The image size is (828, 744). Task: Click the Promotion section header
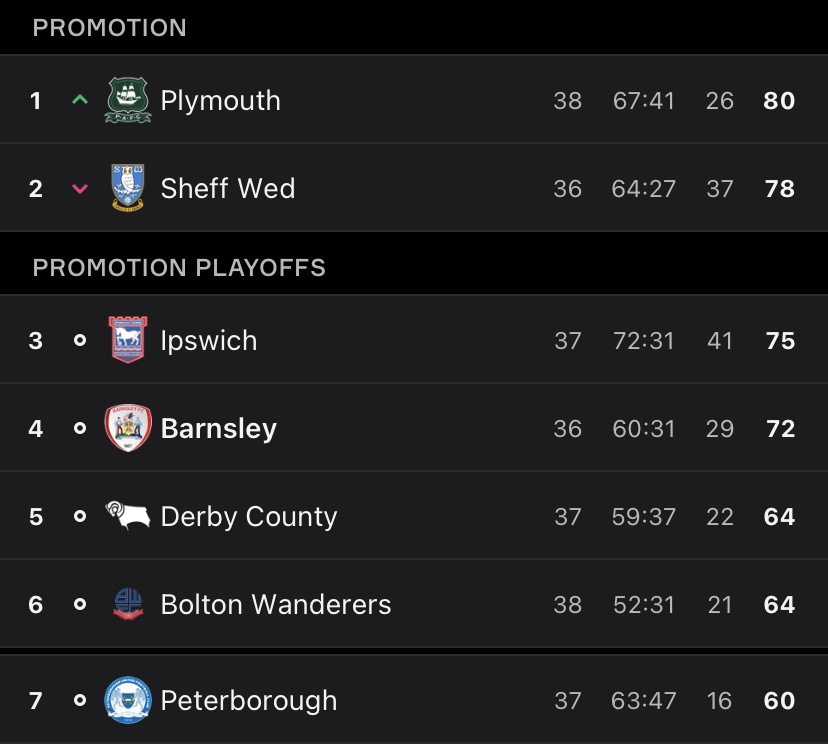pos(110,28)
